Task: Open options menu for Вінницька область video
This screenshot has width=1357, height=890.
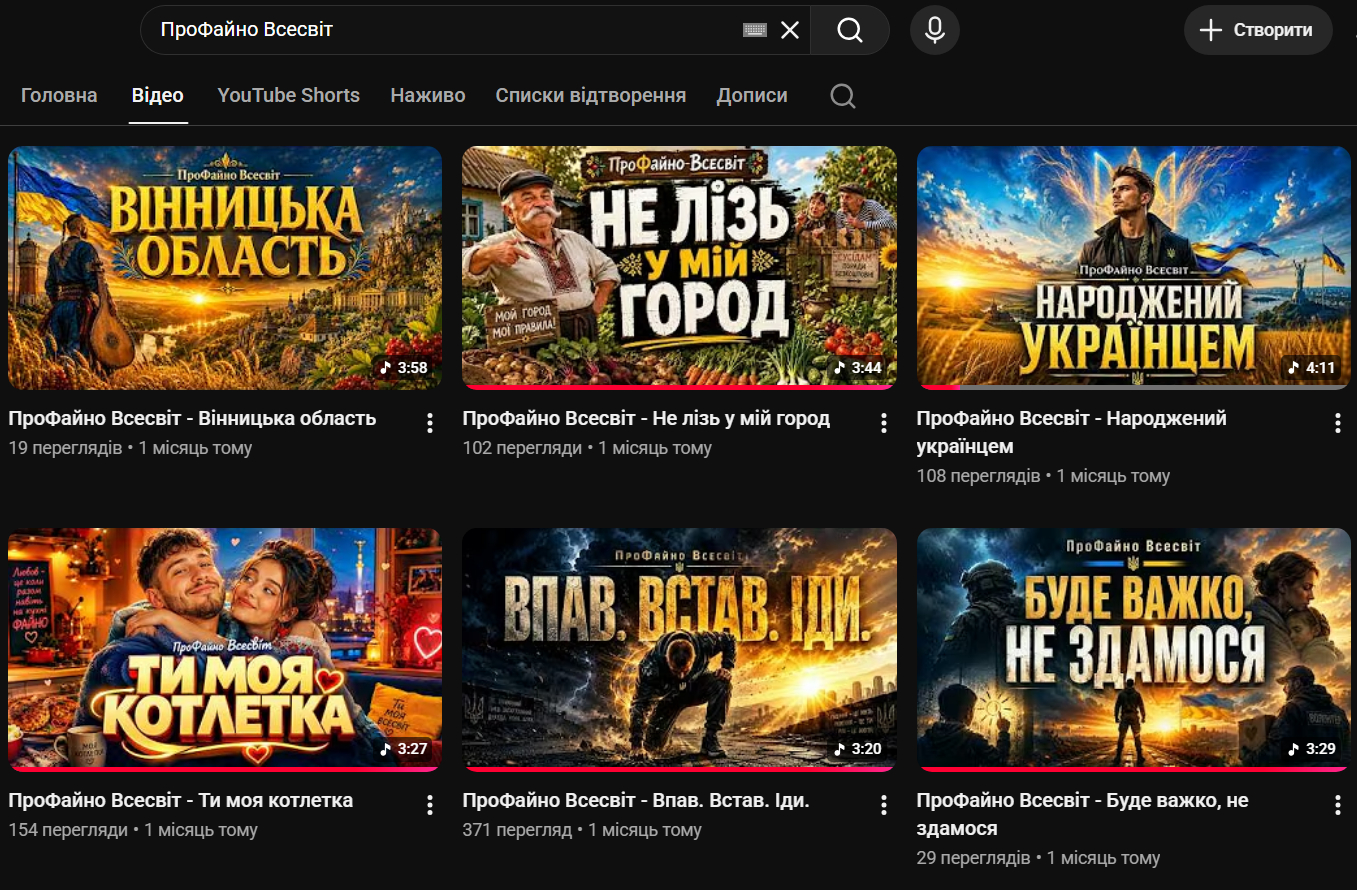Action: (430, 423)
